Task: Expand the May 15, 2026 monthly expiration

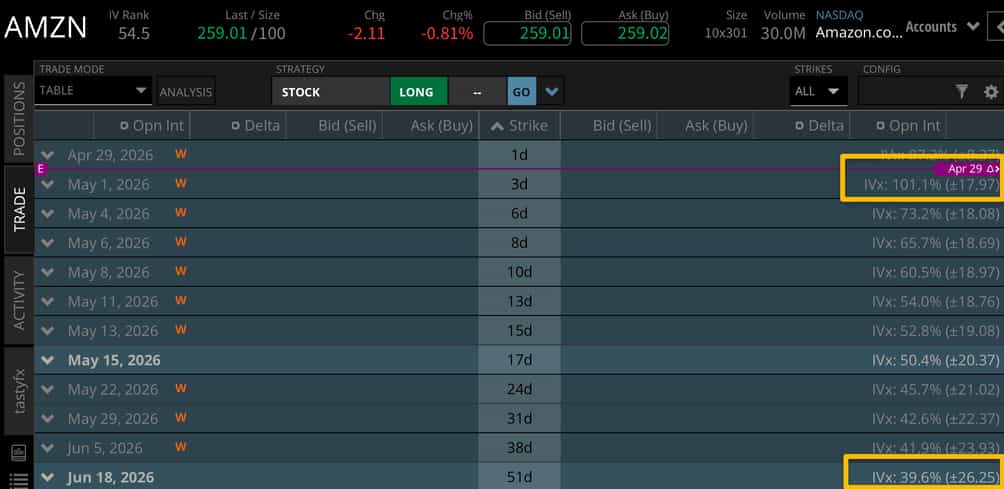Action: (47, 360)
